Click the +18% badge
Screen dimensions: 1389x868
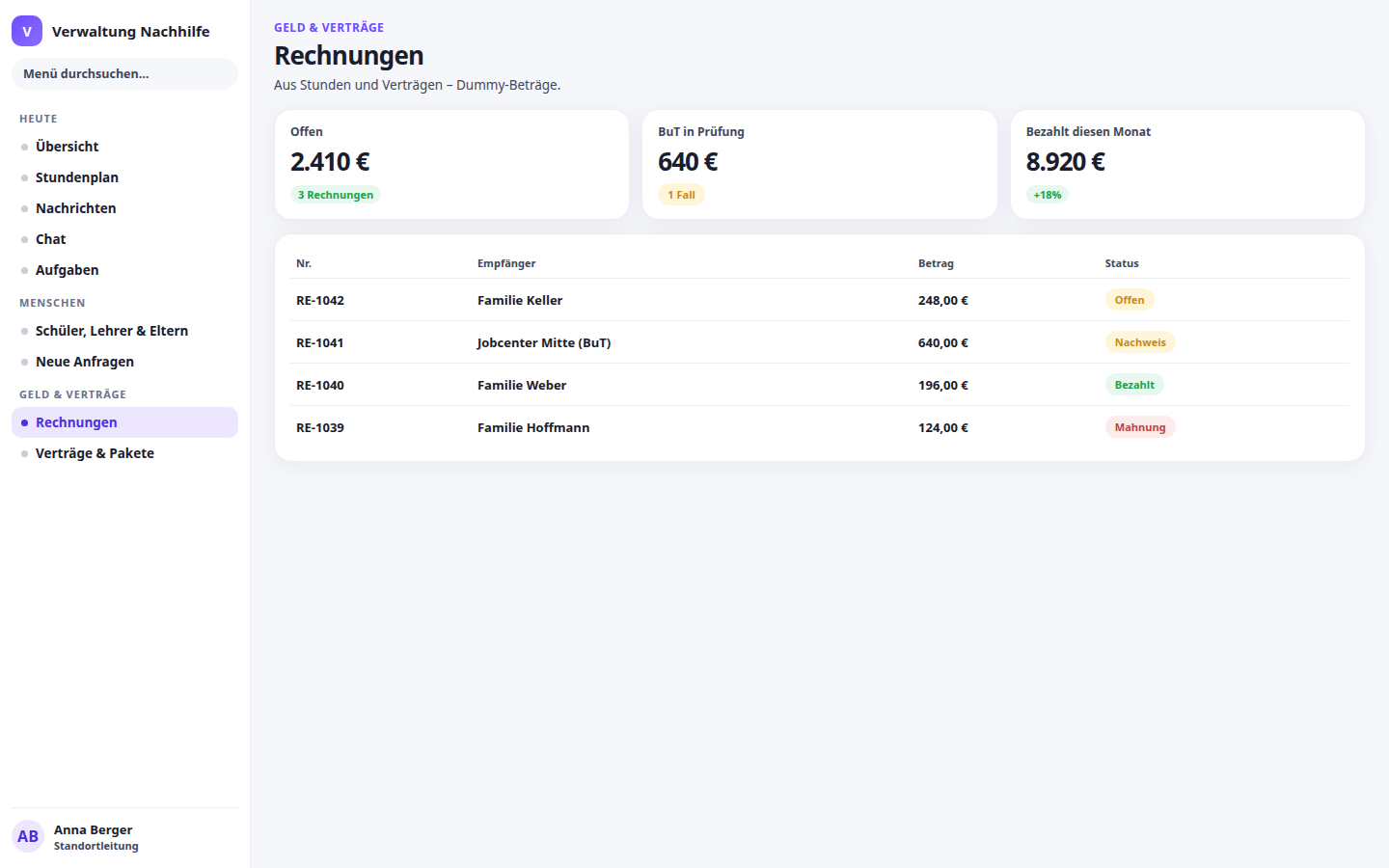pyautogui.click(x=1048, y=195)
